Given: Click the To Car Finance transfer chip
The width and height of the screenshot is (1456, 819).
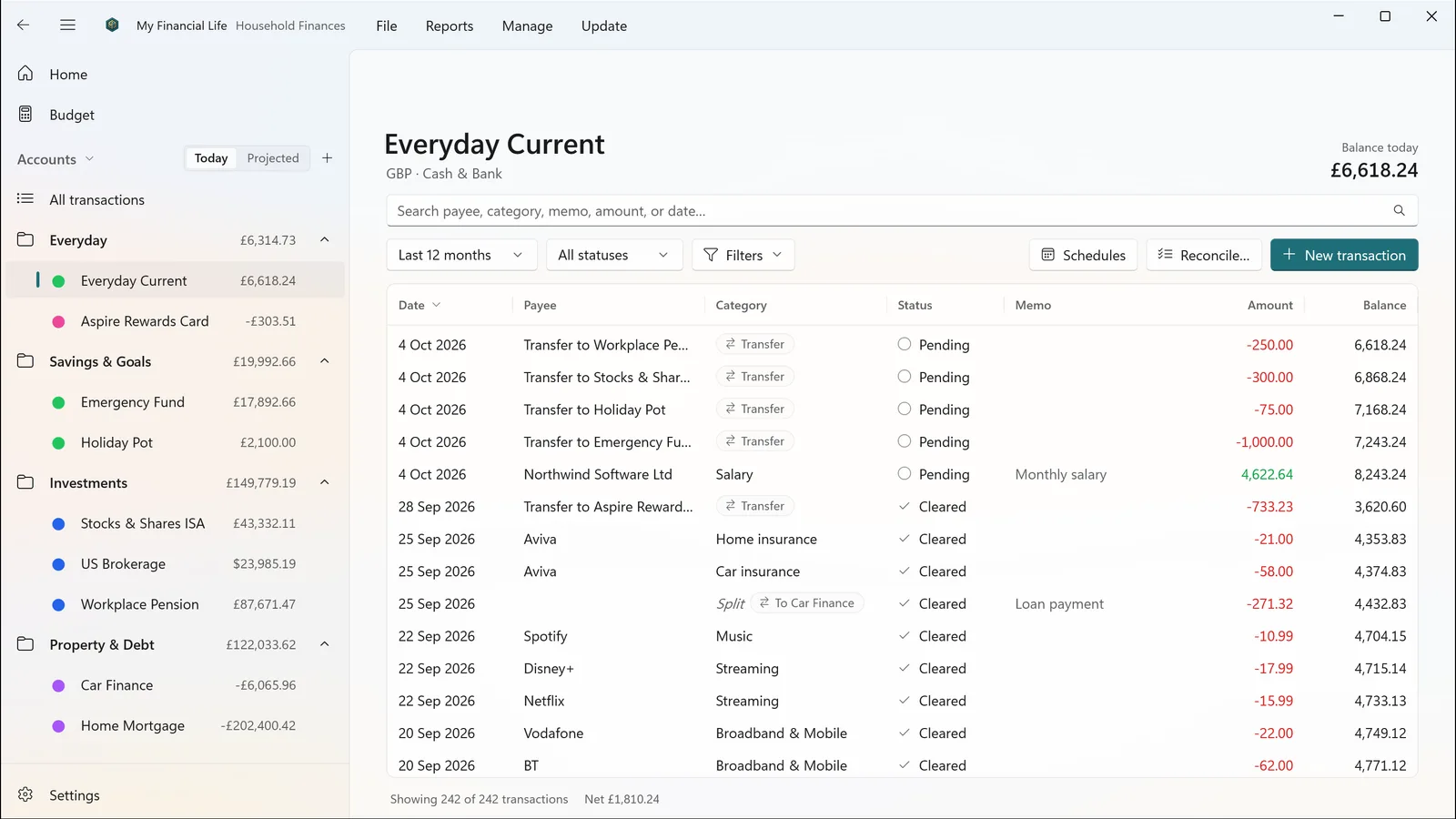Looking at the screenshot, I should point(807,603).
